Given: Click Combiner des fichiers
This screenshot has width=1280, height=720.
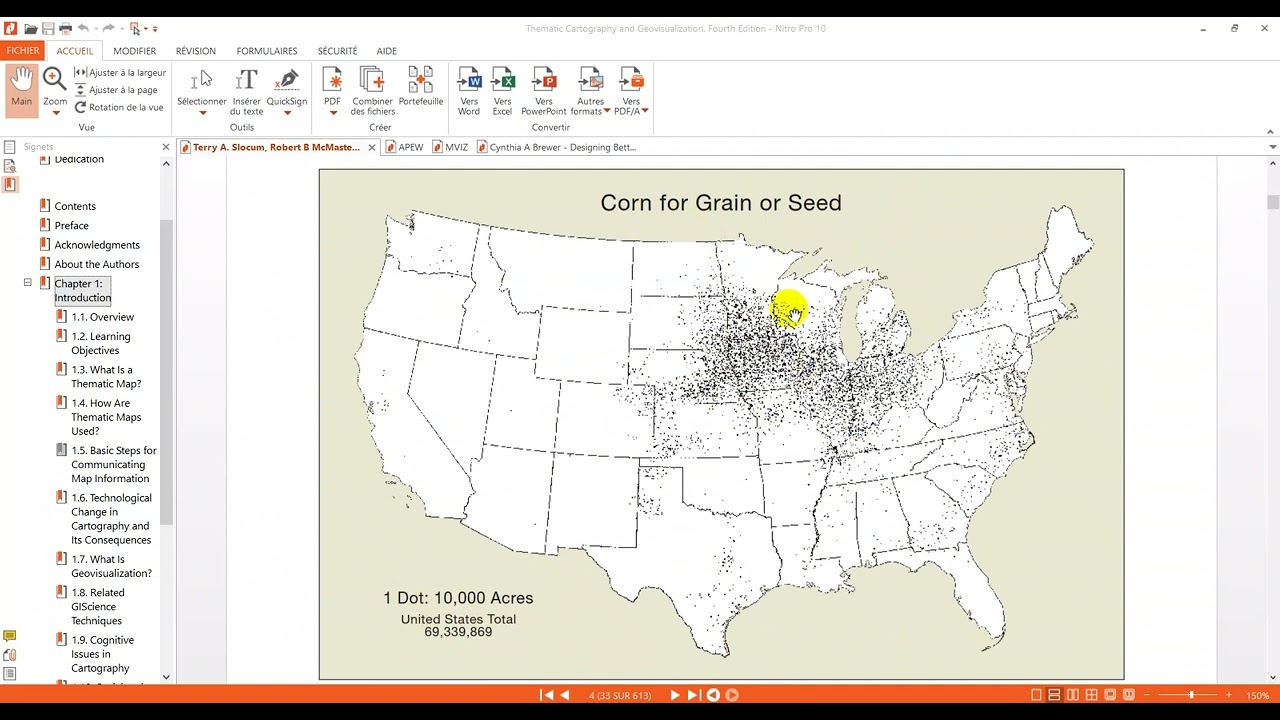Looking at the screenshot, I should point(373,90).
